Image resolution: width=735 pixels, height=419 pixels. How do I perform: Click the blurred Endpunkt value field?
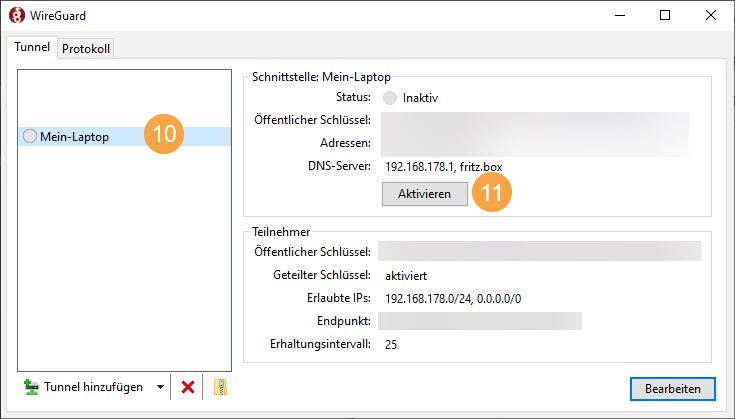coord(480,321)
